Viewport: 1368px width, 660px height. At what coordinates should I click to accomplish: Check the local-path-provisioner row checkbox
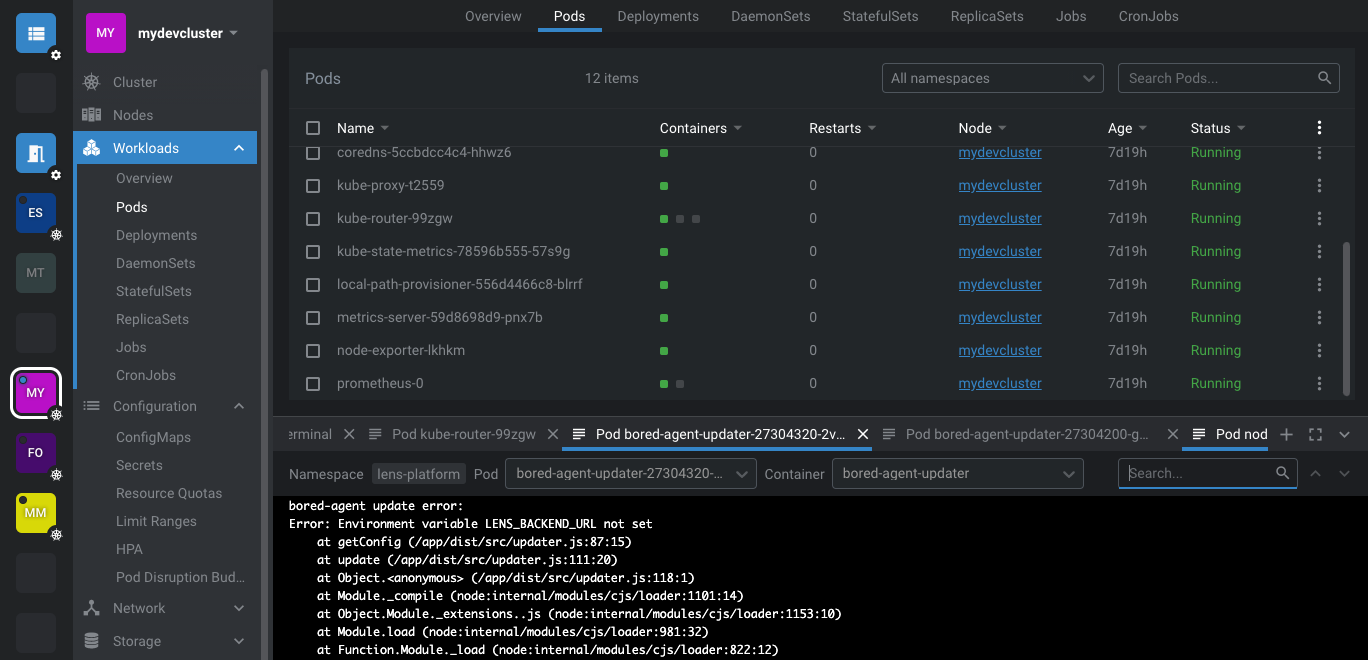pos(313,285)
